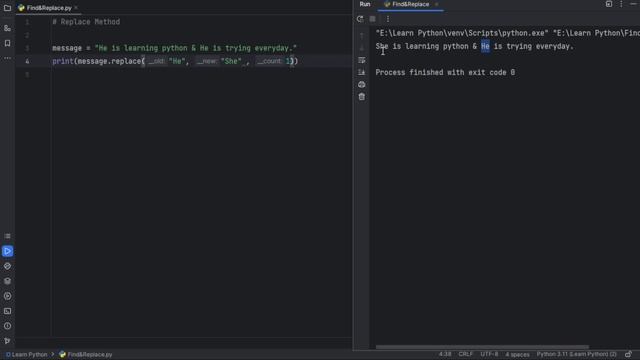The width and height of the screenshot is (640, 360).
Task: Close the Find&Replace run tab
Action: tap(436, 4)
